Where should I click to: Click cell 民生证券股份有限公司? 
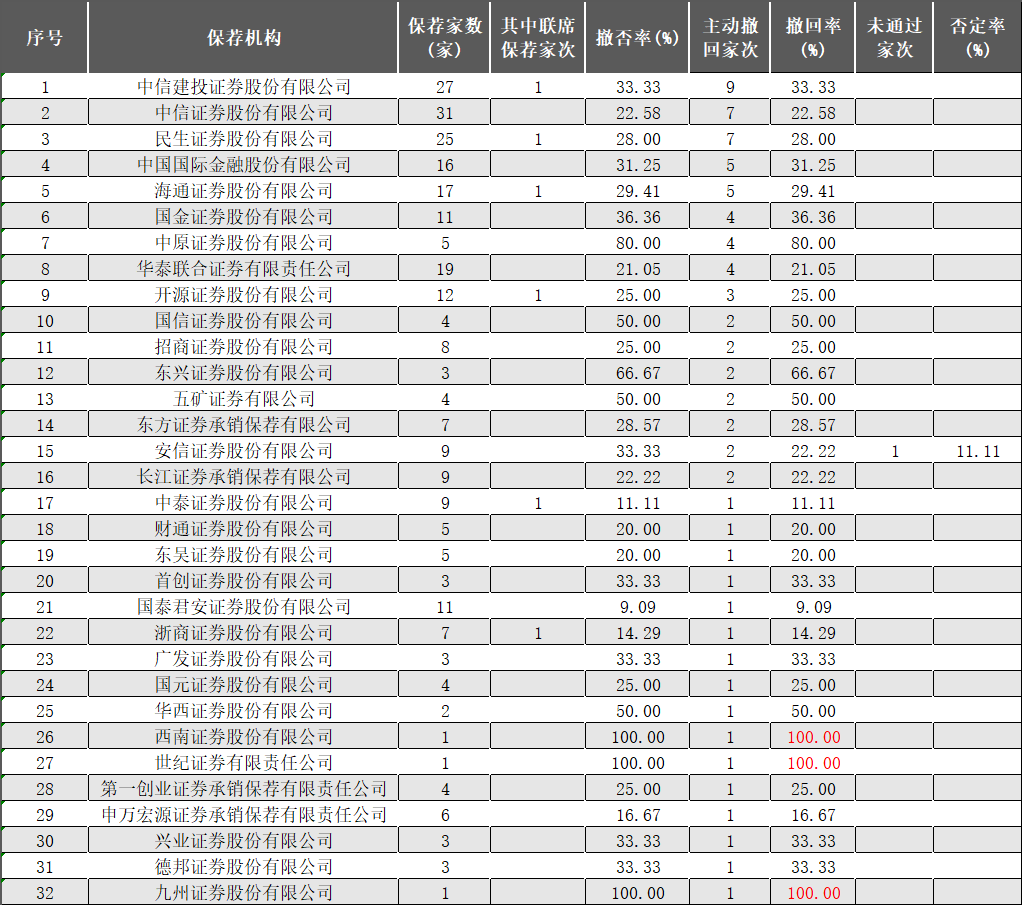243,139
